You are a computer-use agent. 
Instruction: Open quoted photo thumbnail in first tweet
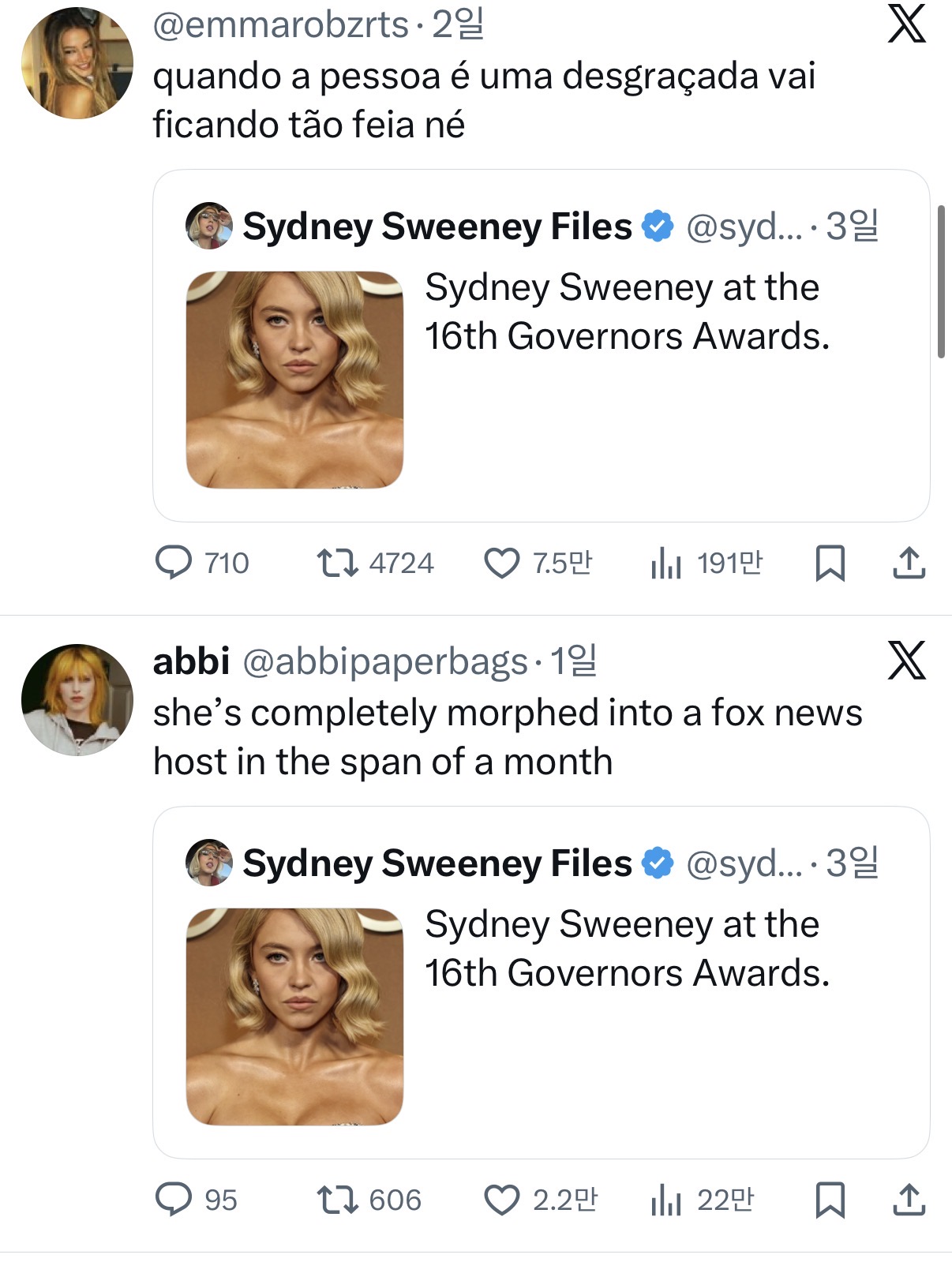[x=294, y=380]
